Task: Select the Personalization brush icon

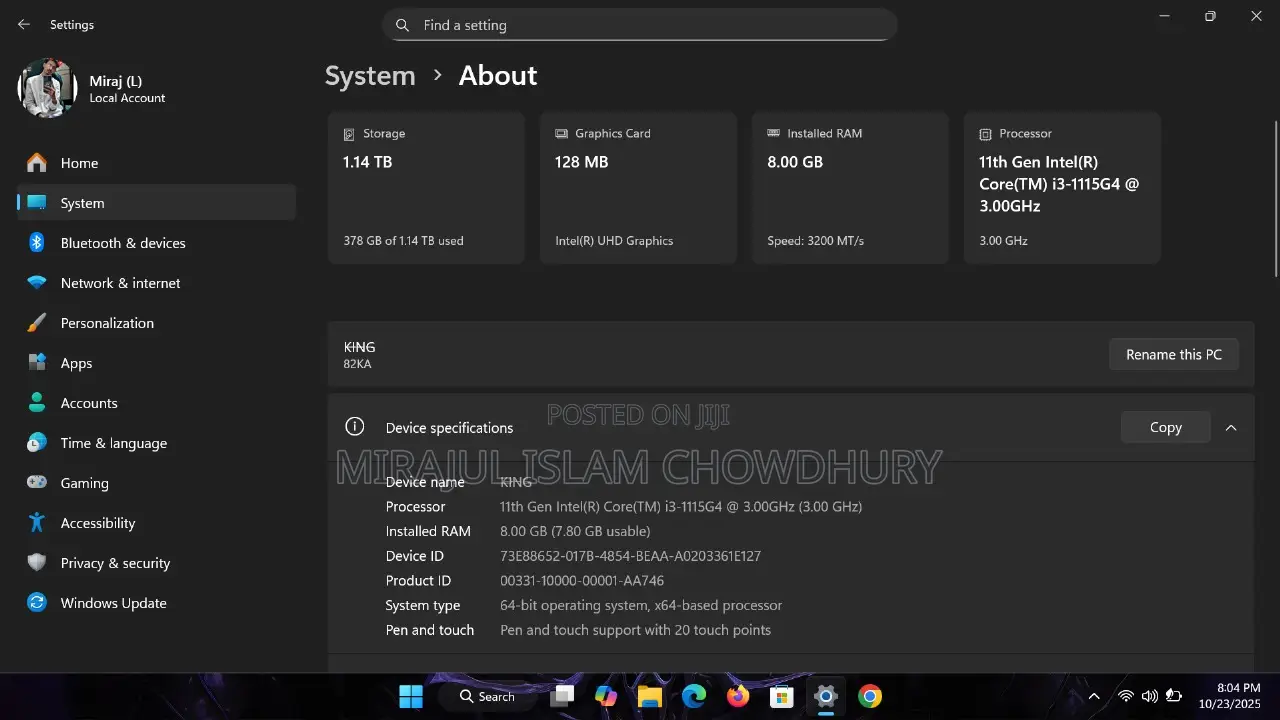Action: pos(36,323)
